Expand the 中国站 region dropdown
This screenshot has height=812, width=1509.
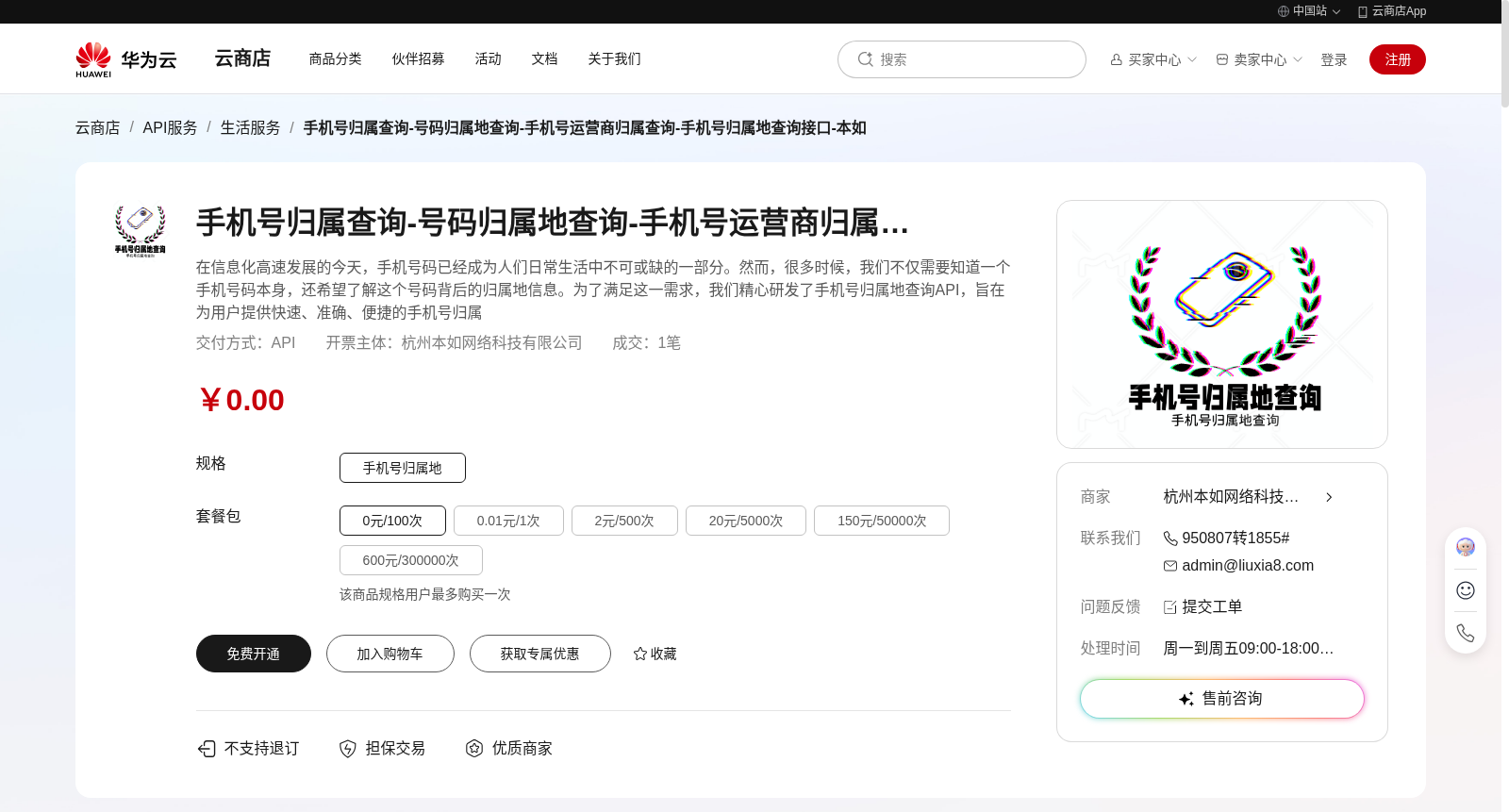point(1336,11)
